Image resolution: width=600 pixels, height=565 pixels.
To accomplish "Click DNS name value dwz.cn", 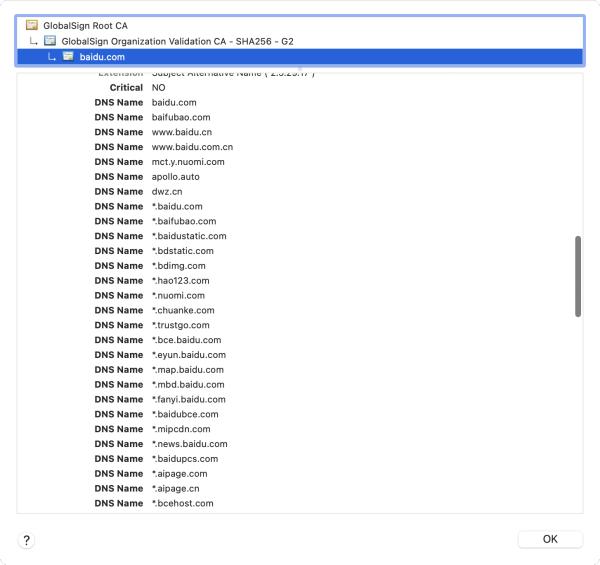I will point(167,191).
